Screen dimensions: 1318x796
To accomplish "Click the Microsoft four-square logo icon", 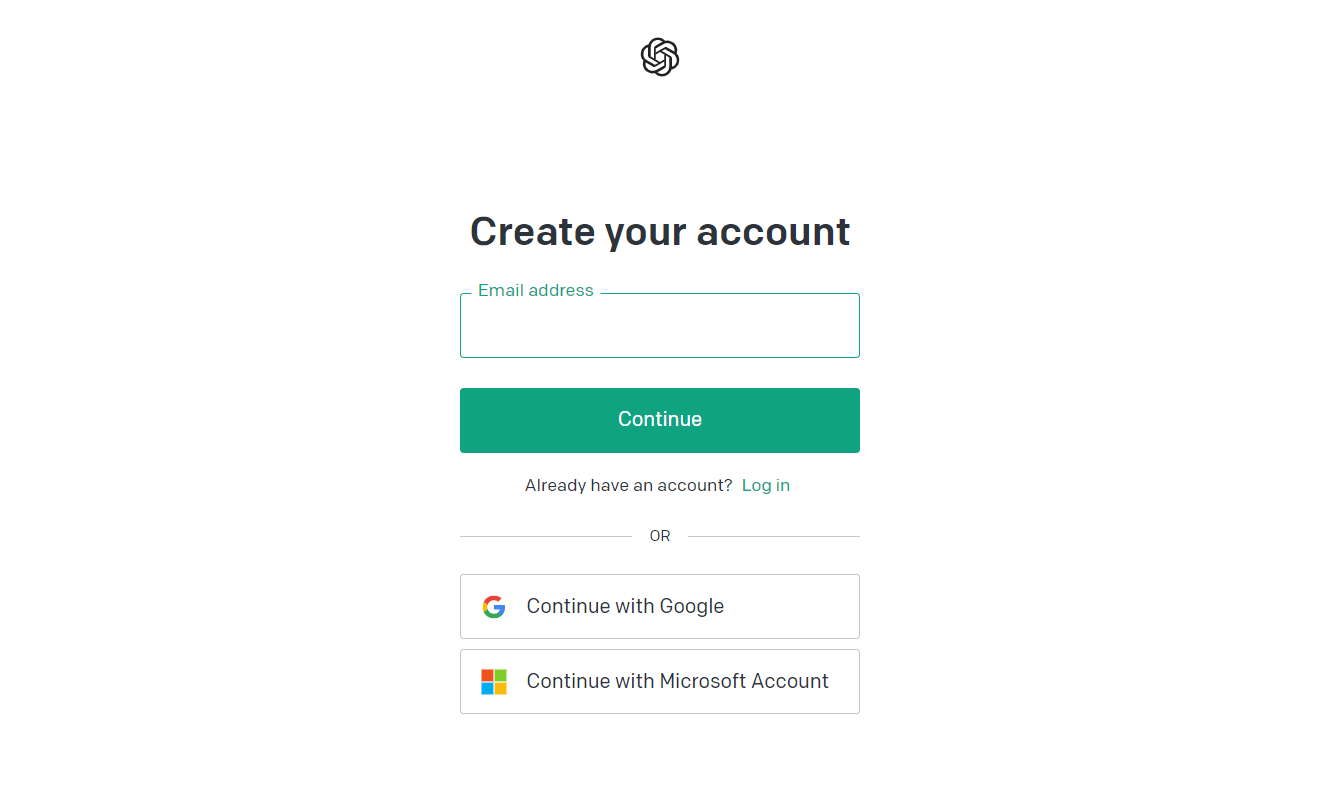I will pyautogui.click(x=494, y=682).
